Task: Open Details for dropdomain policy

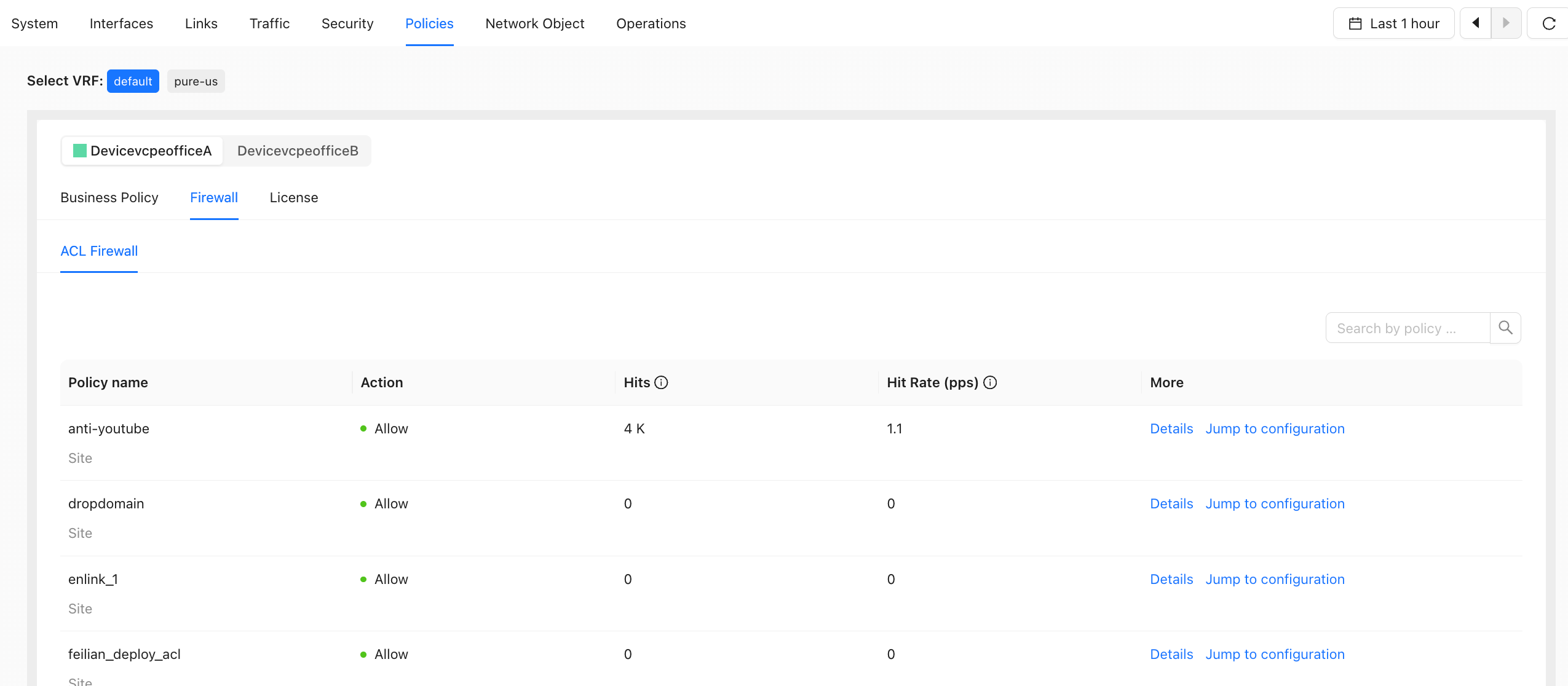Action: coord(1171,503)
